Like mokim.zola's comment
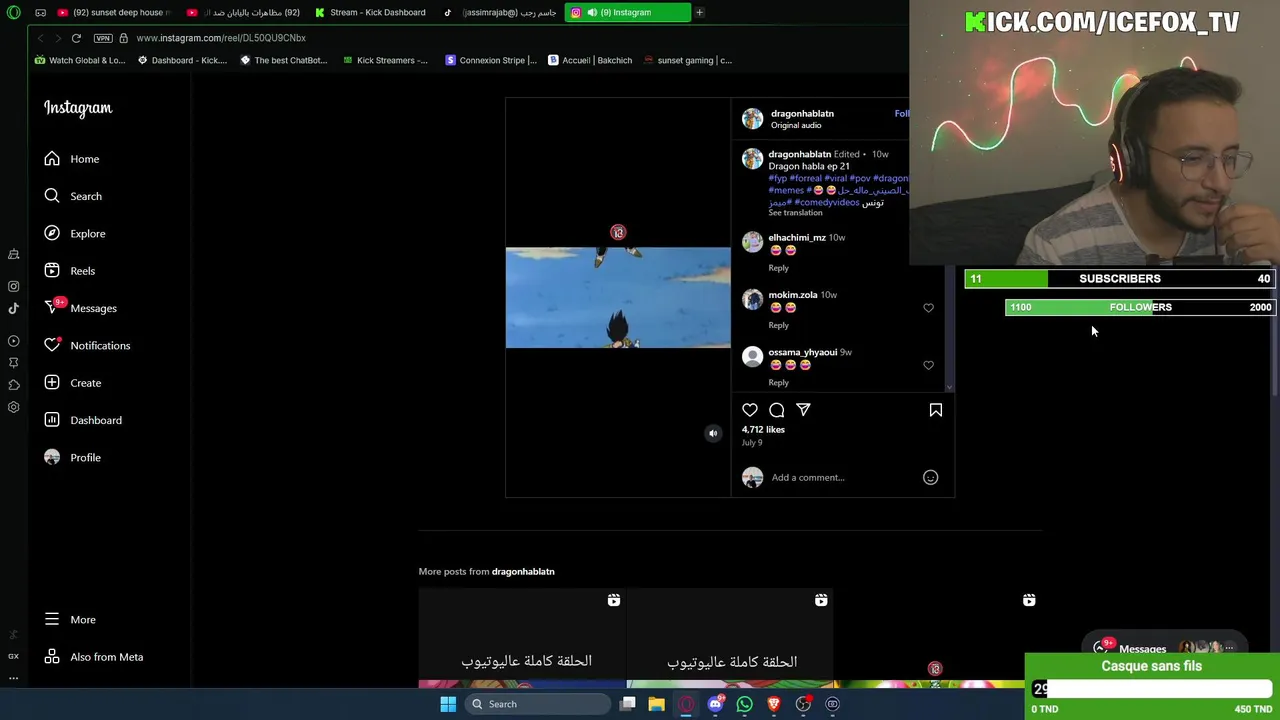 (x=928, y=308)
